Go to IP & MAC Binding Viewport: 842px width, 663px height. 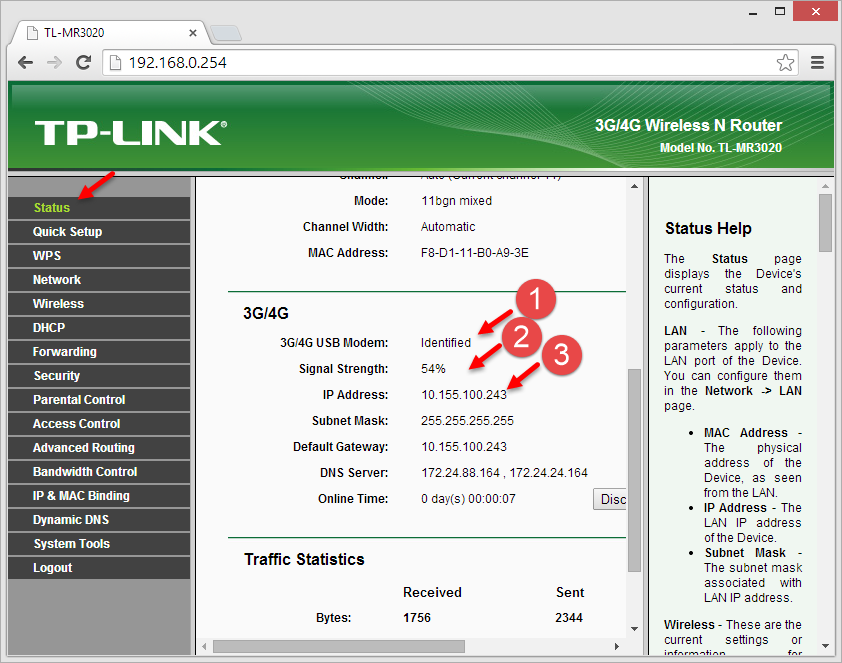pyautogui.click(x=99, y=496)
